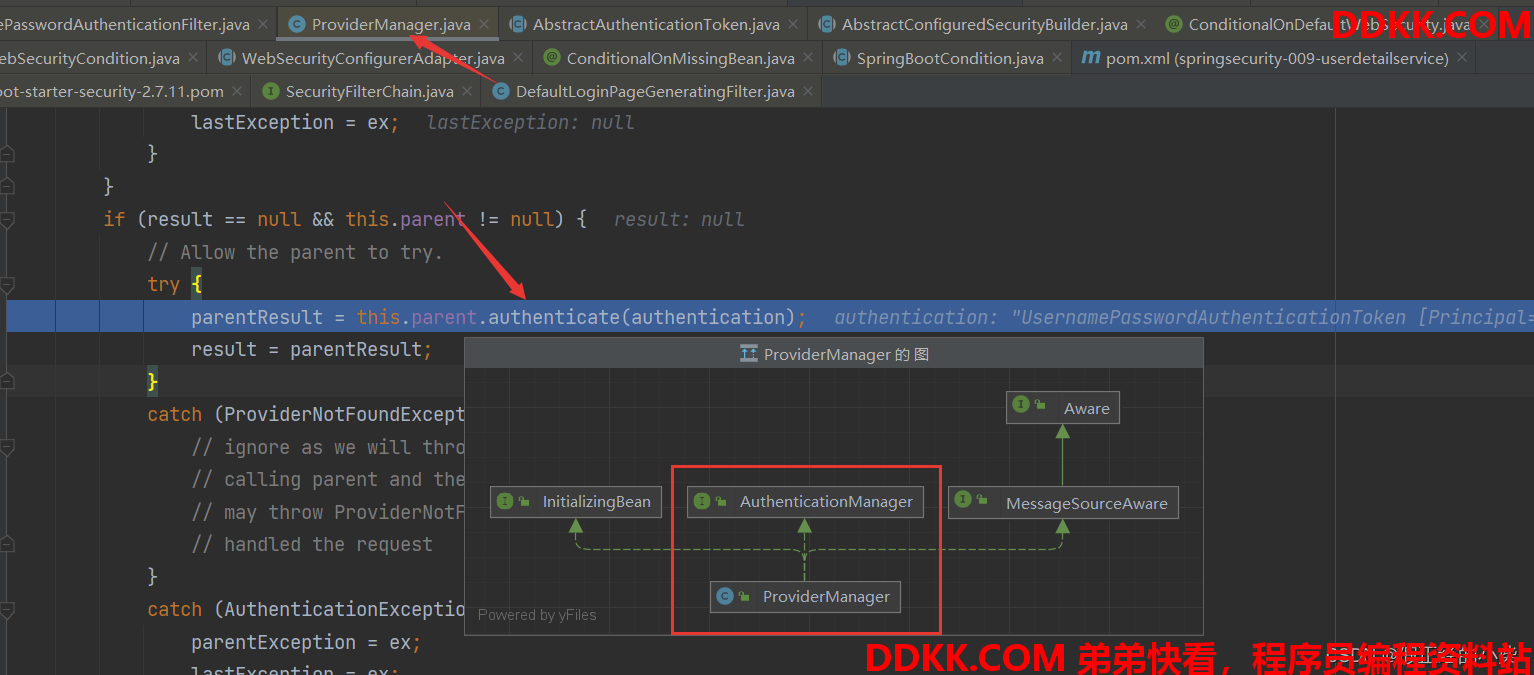Close the AbstractAuthenticationToken.java tab

click(x=794, y=24)
